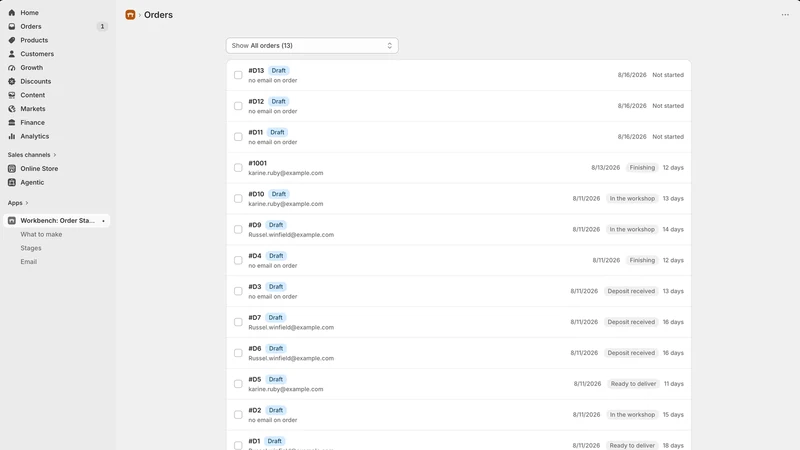Open the Ready to deliver stage on #D5
This screenshot has height=450, width=800.
point(633,384)
